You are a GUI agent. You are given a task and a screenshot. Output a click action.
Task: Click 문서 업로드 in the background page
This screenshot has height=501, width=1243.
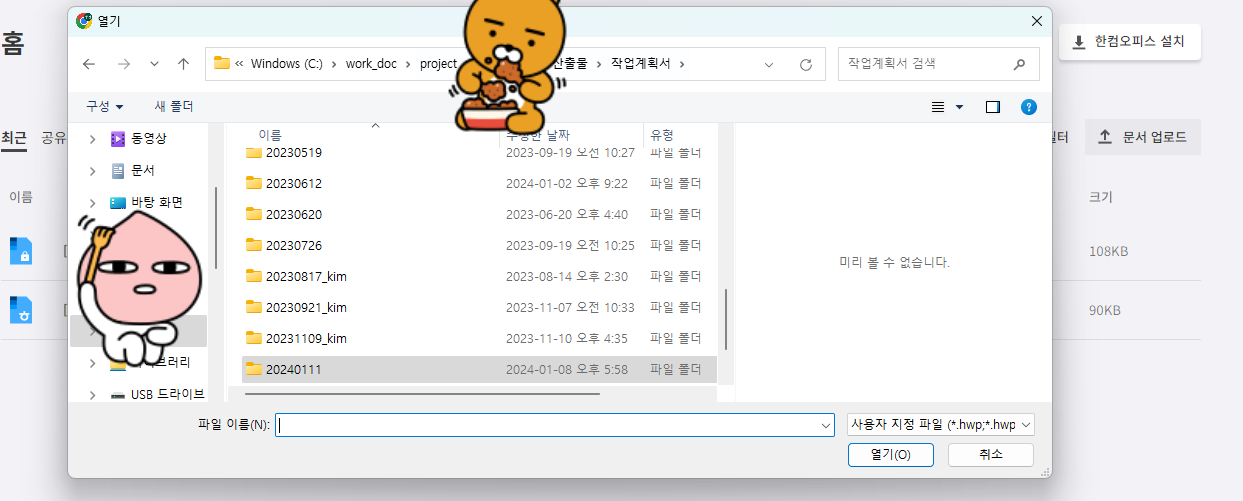pos(1143,137)
